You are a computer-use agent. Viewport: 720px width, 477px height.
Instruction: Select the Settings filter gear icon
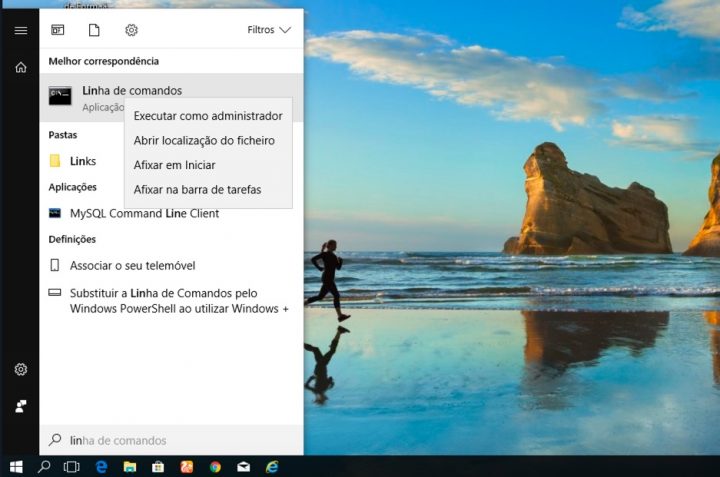[x=131, y=30]
